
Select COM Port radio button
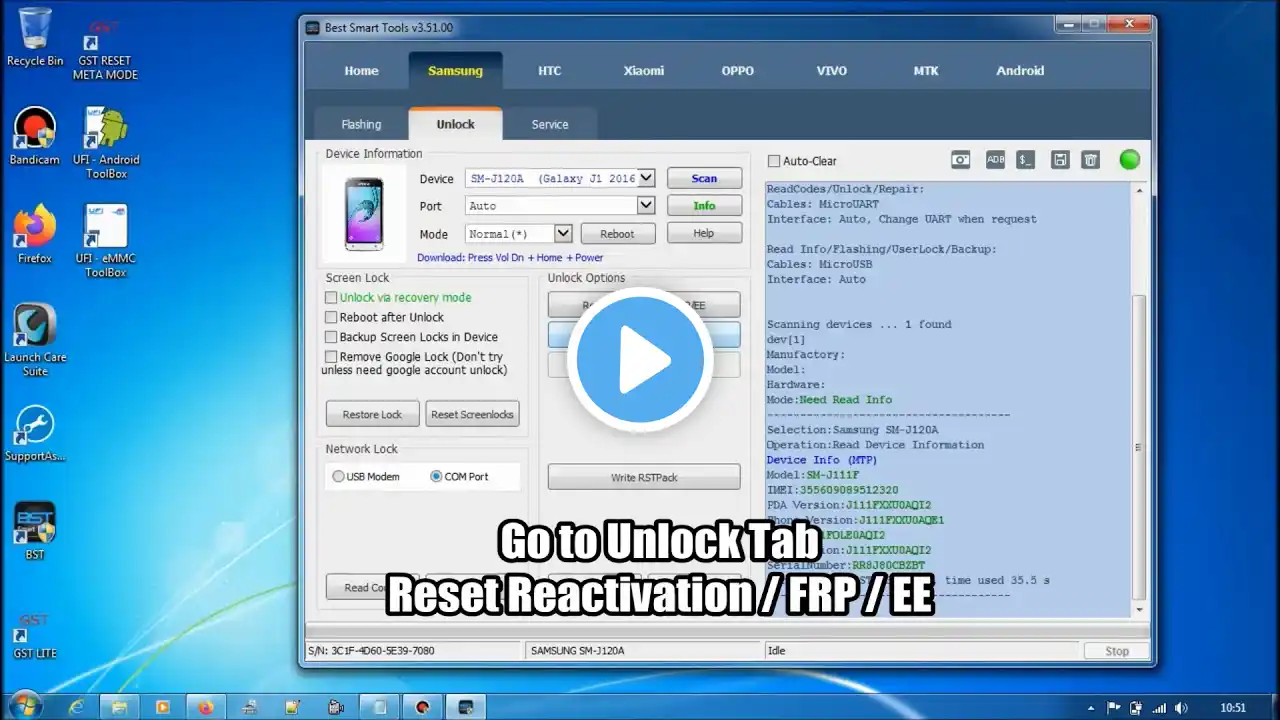436,477
